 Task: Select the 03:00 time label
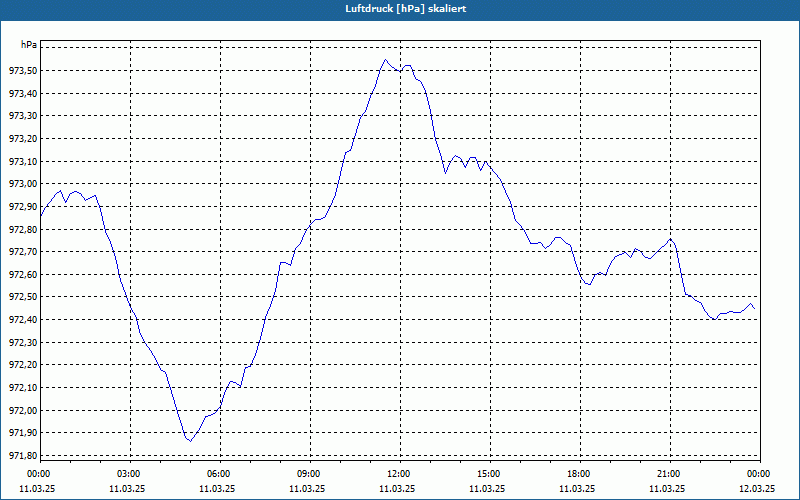[x=129, y=474]
